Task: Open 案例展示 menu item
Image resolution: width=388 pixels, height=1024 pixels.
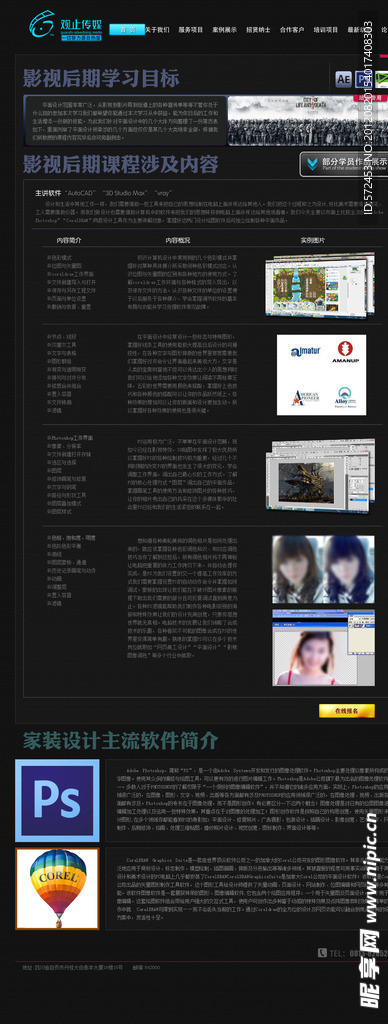Action: 225,29
